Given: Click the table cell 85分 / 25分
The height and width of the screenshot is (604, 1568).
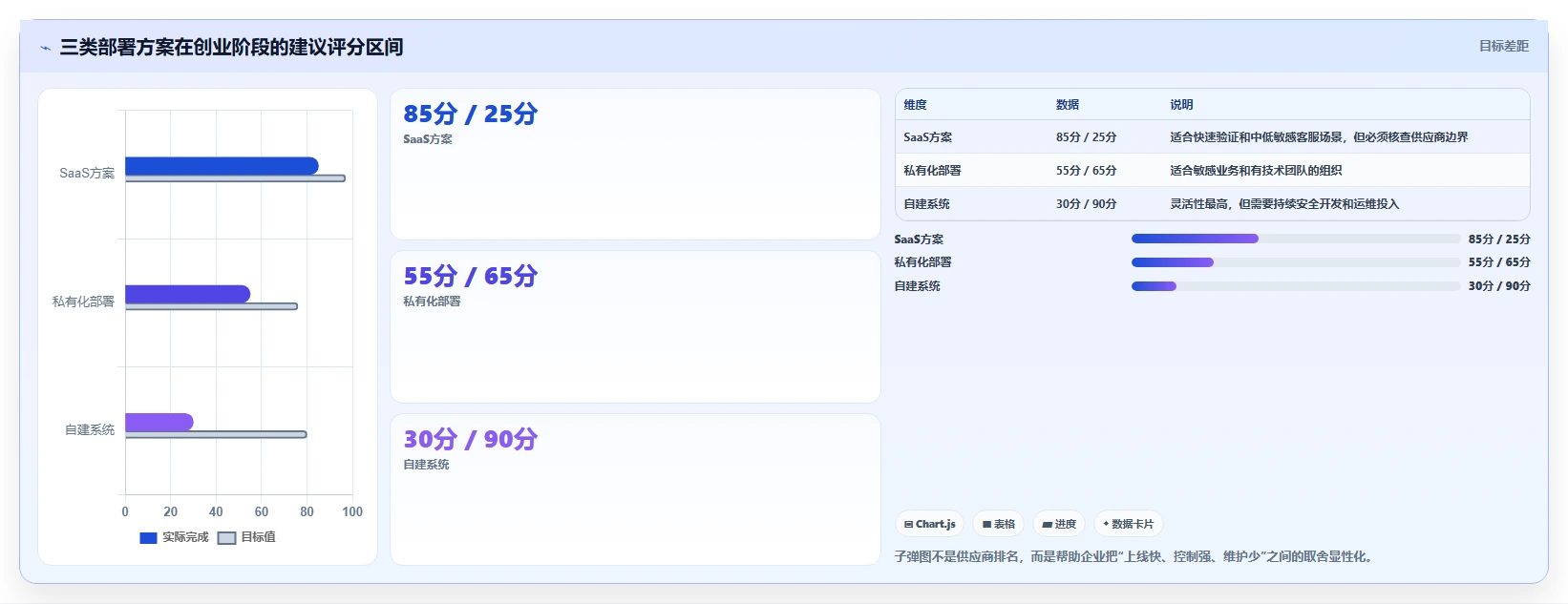Looking at the screenshot, I should (x=1087, y=137).
